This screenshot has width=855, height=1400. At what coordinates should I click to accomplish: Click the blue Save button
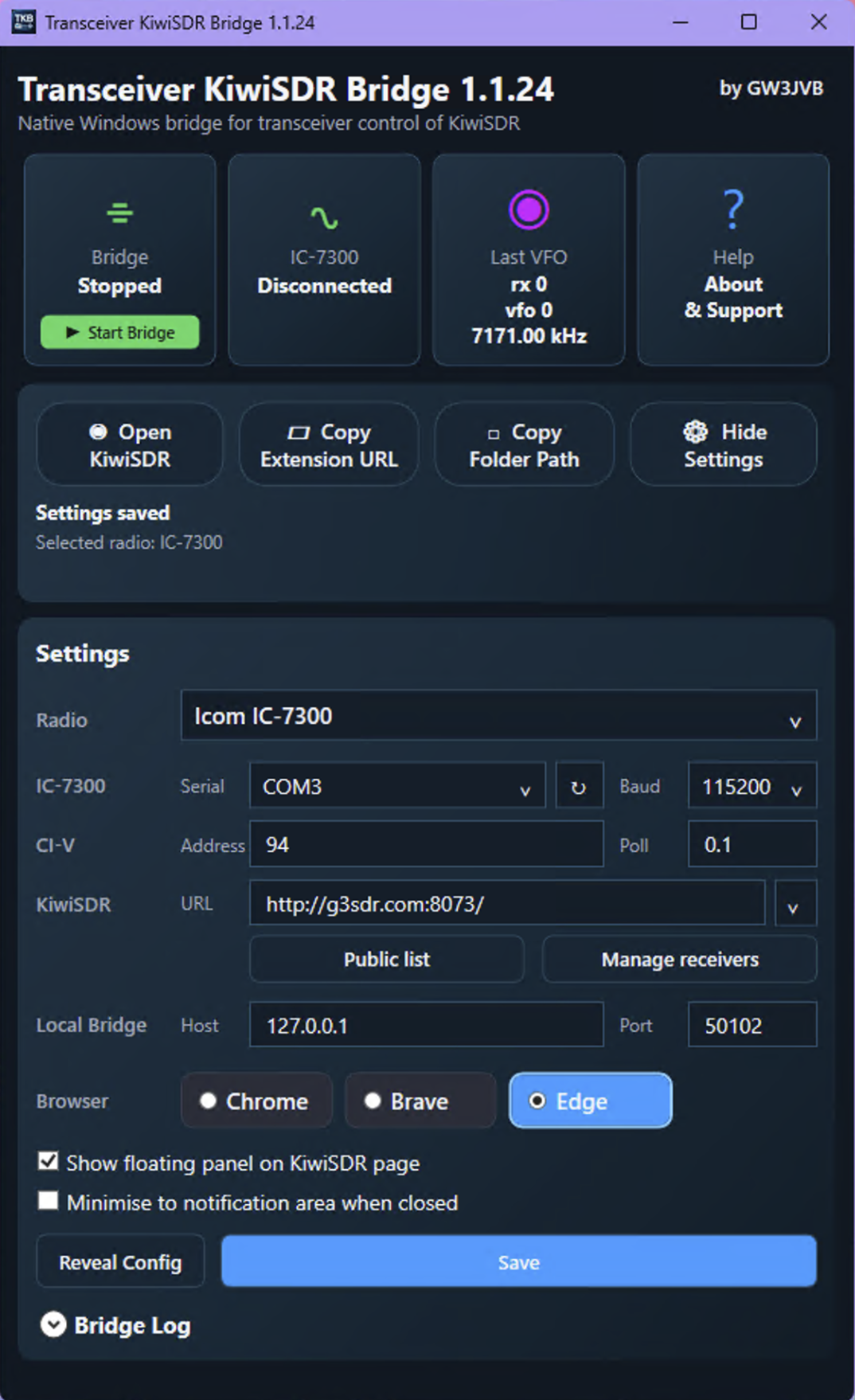click(x=519, y=1261)
